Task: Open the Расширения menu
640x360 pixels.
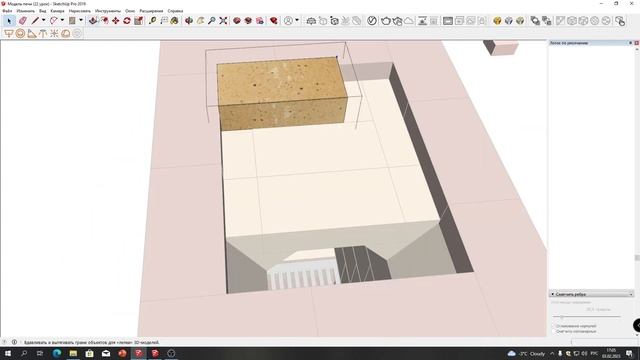Action: (151, 11)
